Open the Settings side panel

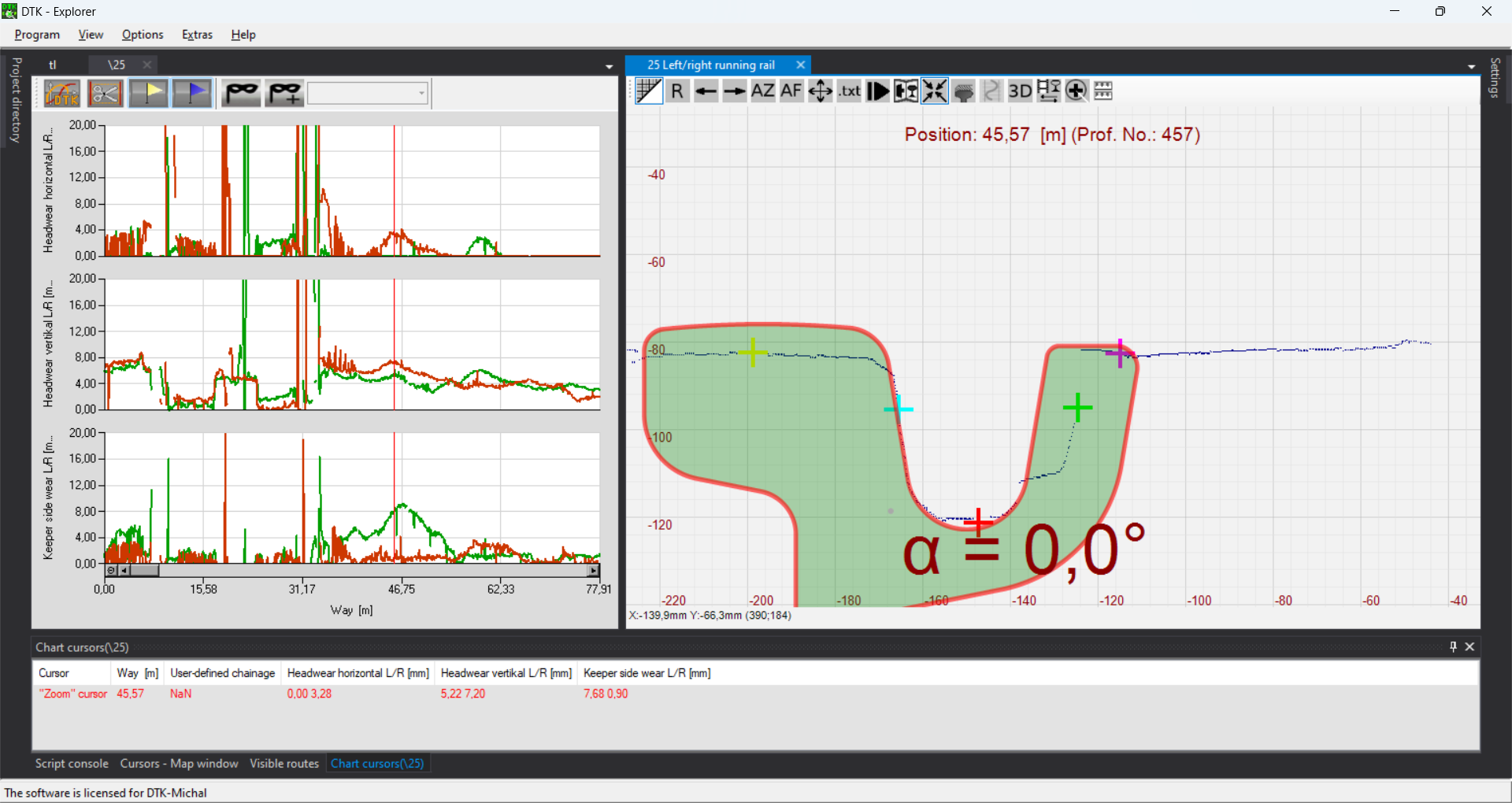1495,78
